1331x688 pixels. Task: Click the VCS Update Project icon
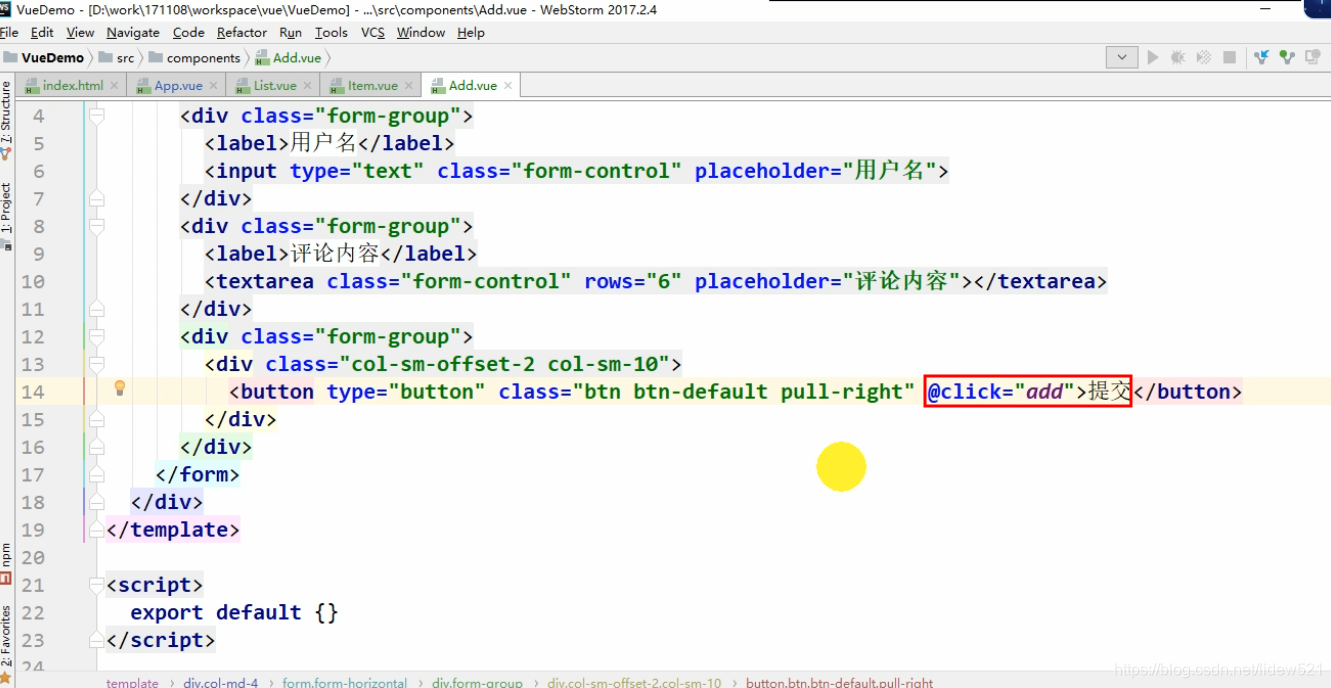pos(1261,58)
